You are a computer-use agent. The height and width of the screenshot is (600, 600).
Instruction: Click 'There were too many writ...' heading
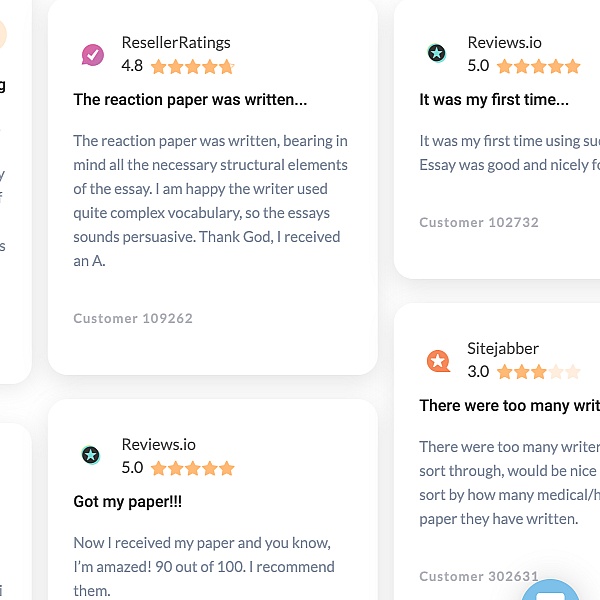(509, 406)
